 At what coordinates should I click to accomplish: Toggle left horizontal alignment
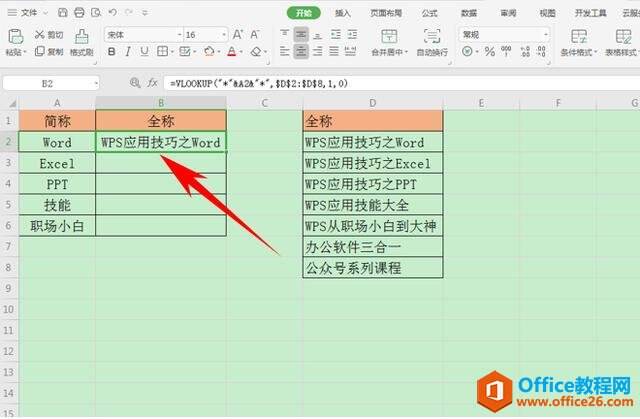coord(285,51)
